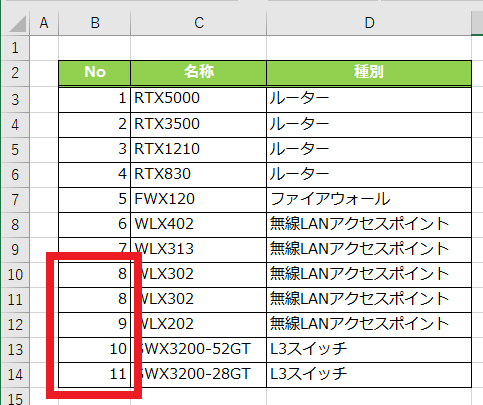Select cell containing WLX313

point(199,250)
